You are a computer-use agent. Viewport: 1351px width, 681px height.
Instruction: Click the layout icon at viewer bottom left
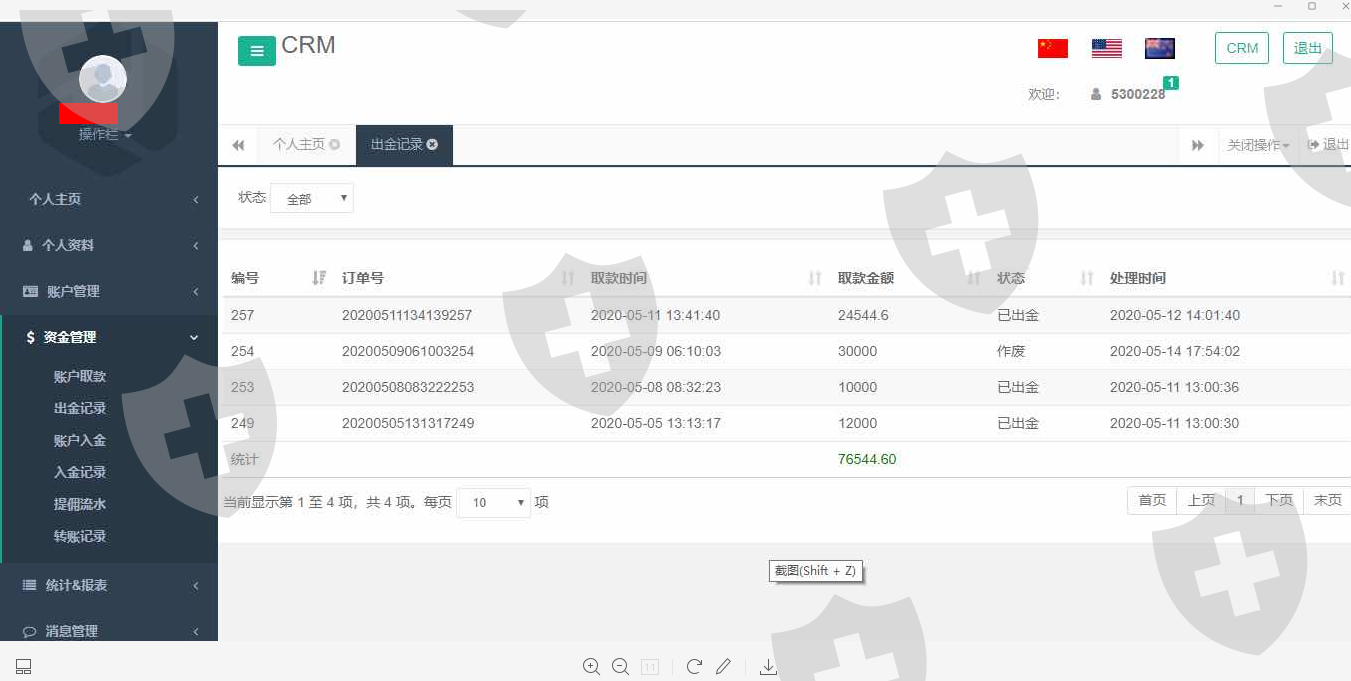pyautogui.click(x=24, y=667)
